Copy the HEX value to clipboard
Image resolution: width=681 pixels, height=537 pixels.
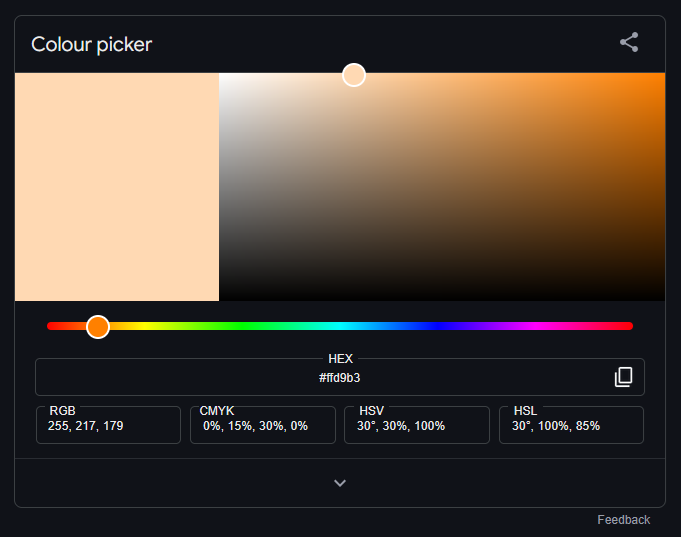click(623, 377)
